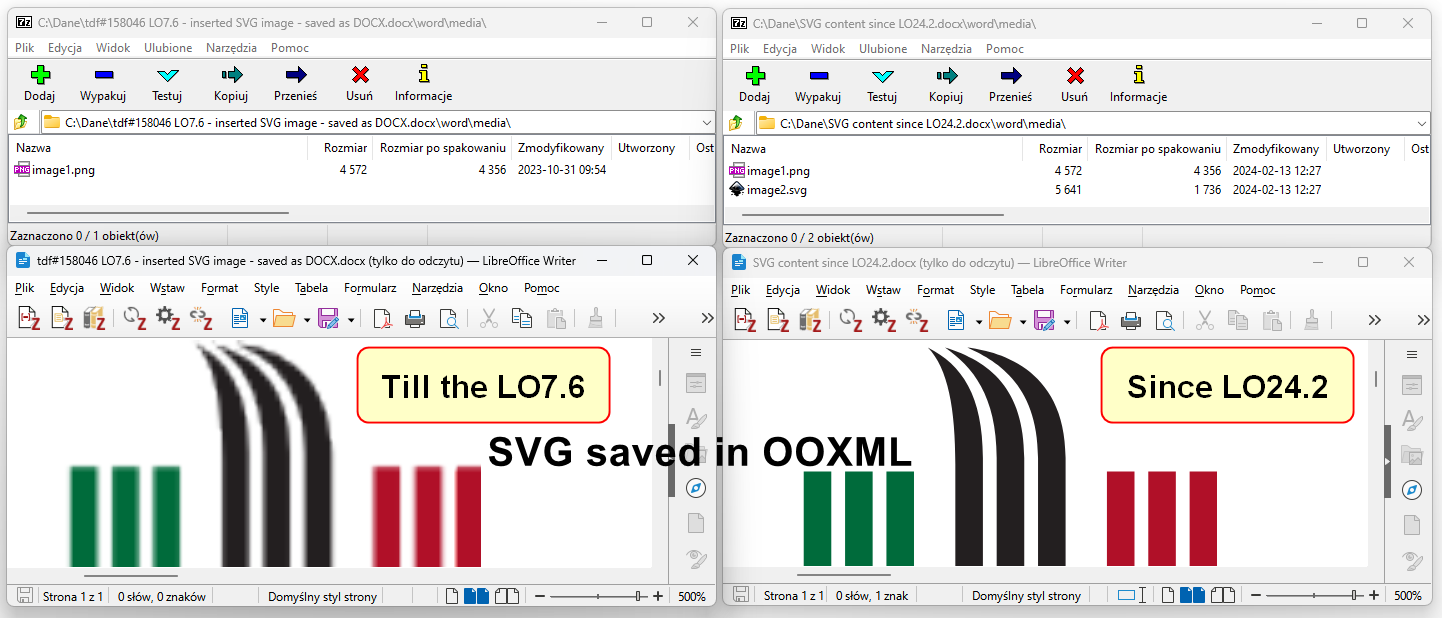Click zoom-in plus in right Writer status bar
Viewport: 1442px width, 618px height.
(1373, 595)
